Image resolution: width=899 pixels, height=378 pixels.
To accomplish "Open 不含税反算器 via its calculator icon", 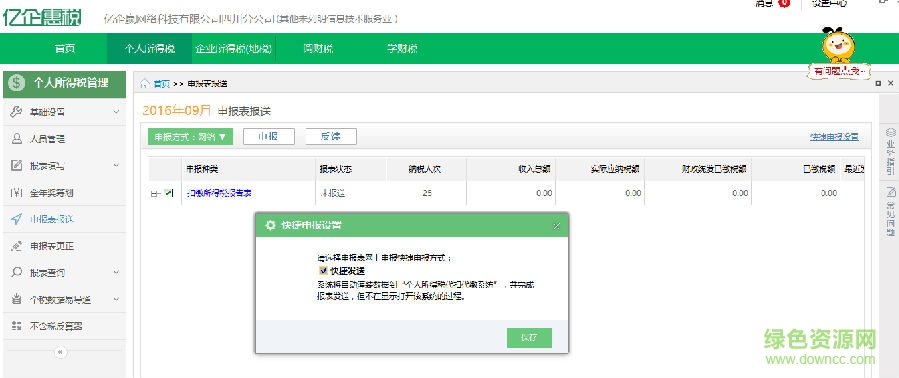I will pyautogui.click(x=17, y=326).
